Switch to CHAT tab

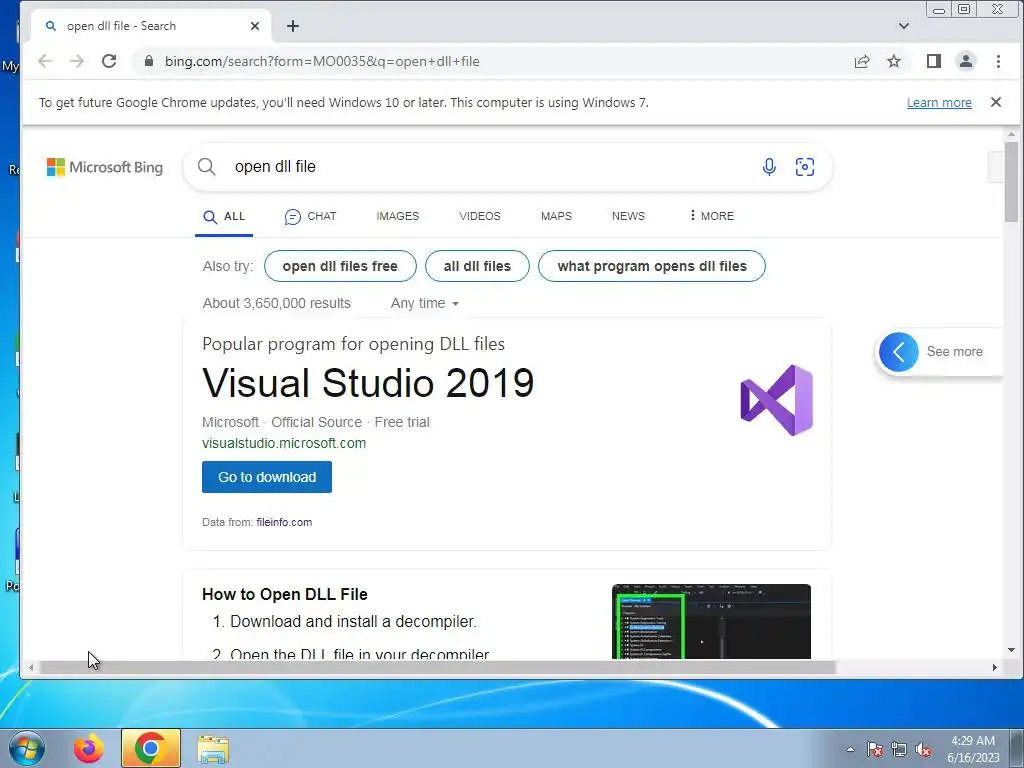[x=310, y=216]
